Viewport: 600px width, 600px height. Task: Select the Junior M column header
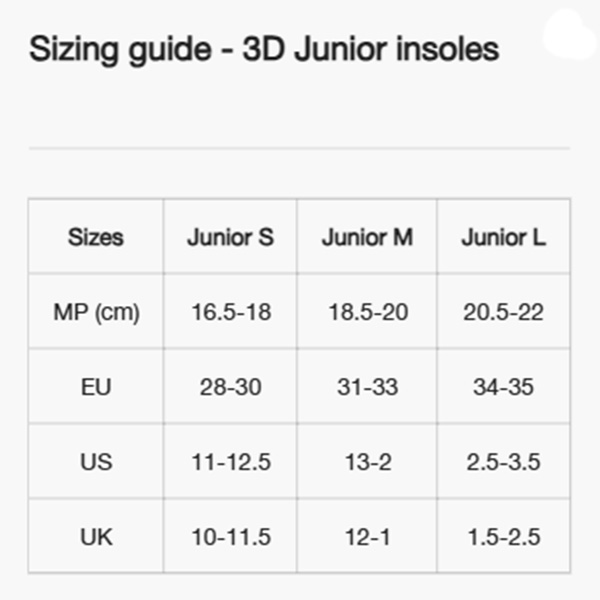(x=367, y=238)
